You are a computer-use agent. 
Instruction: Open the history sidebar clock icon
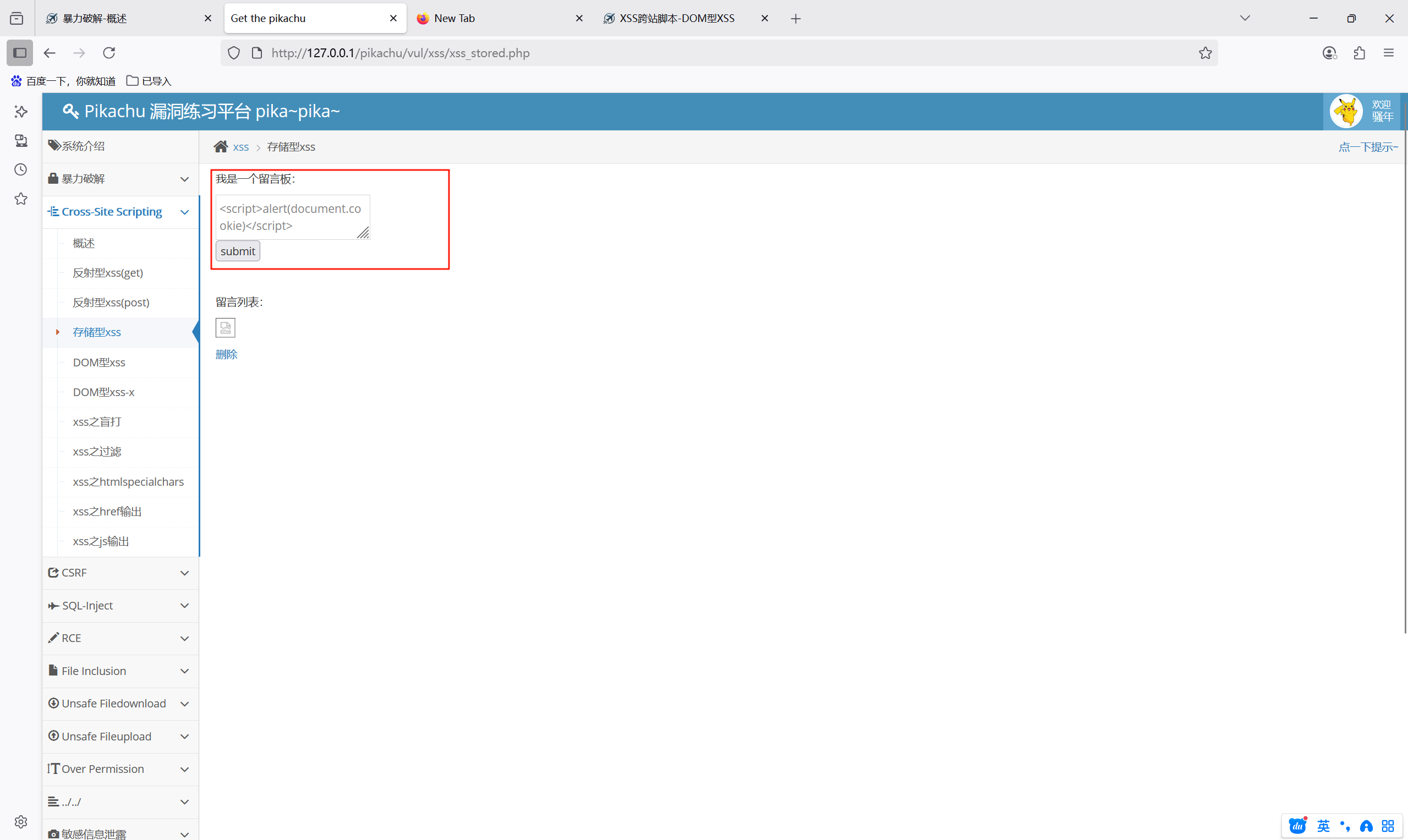(21, 169)
